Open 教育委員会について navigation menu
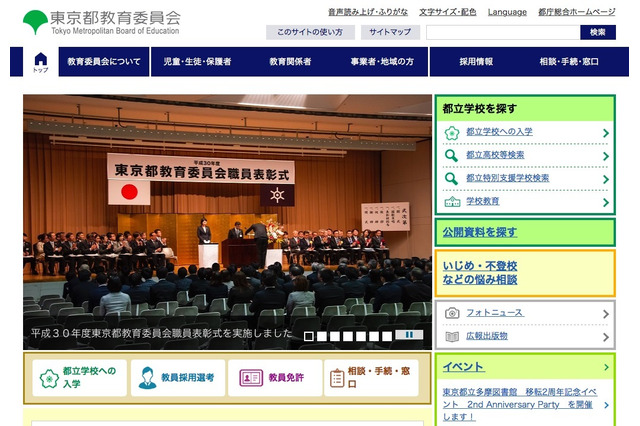This screenshot has width=640, height=426. (104, 62)
